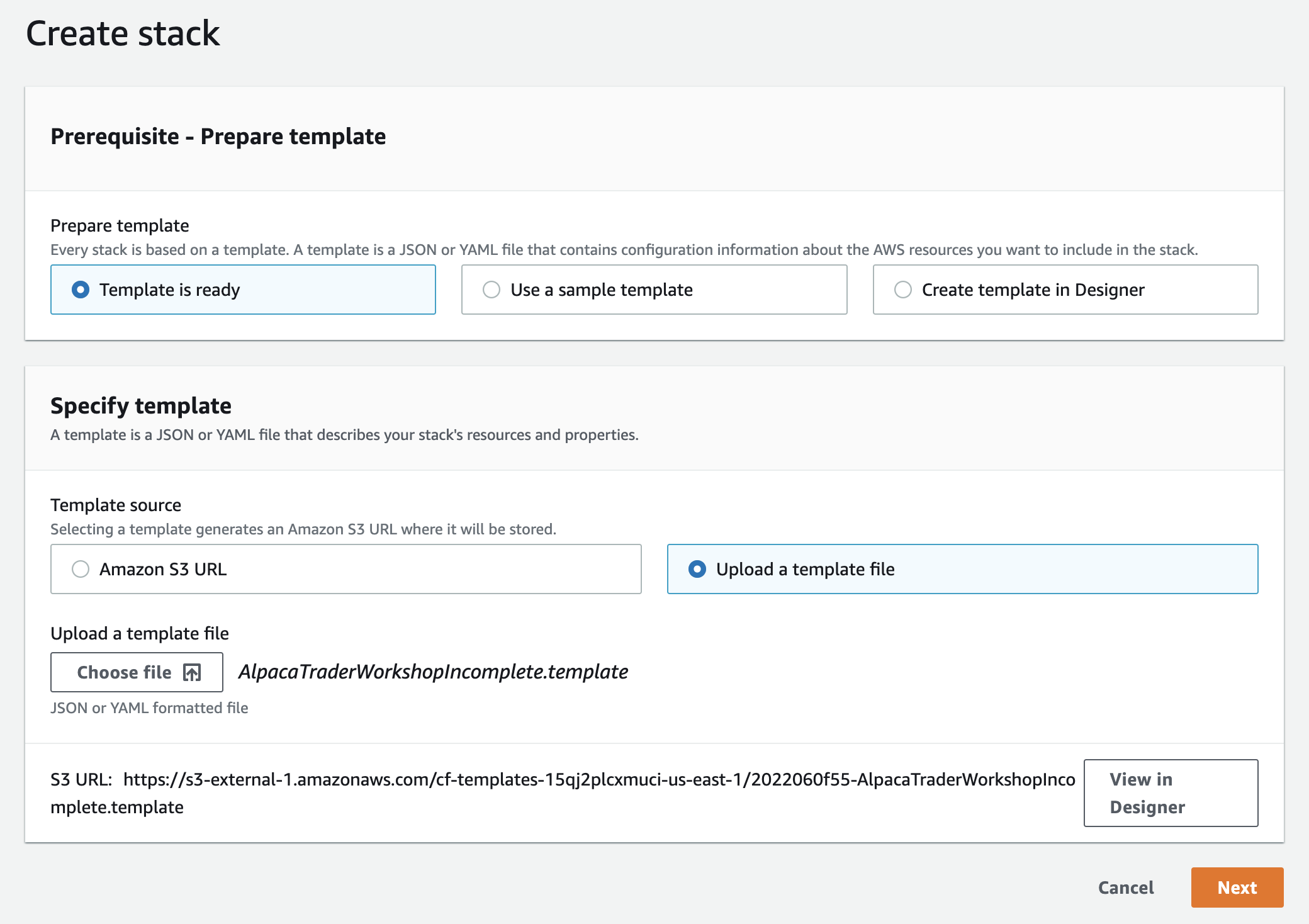Screen dimensions: 1309x924
Task: Click the AlpacaTraderWorkshopIncomplete.template filename
Action: 433,672
